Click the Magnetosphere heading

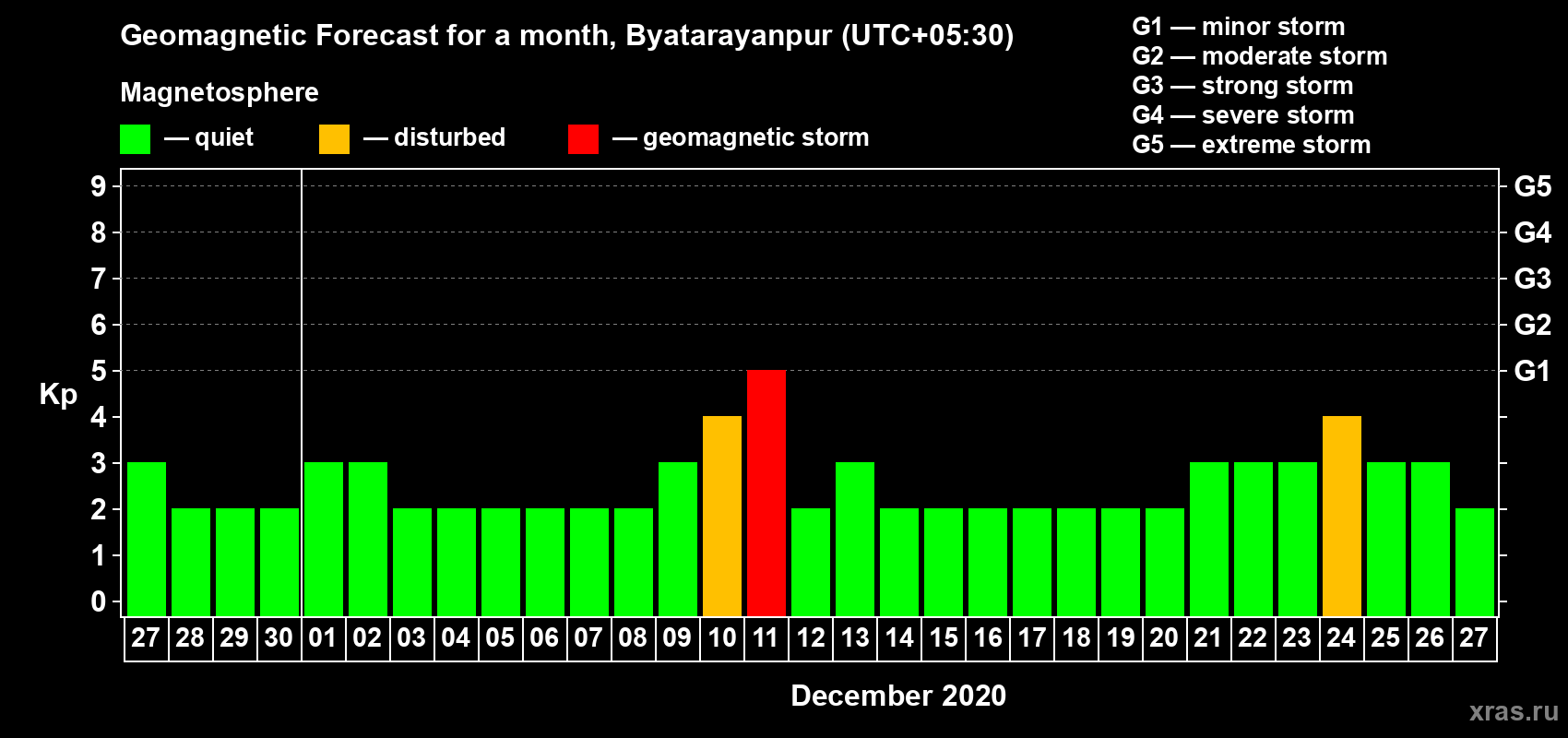[x=220, y=92]
